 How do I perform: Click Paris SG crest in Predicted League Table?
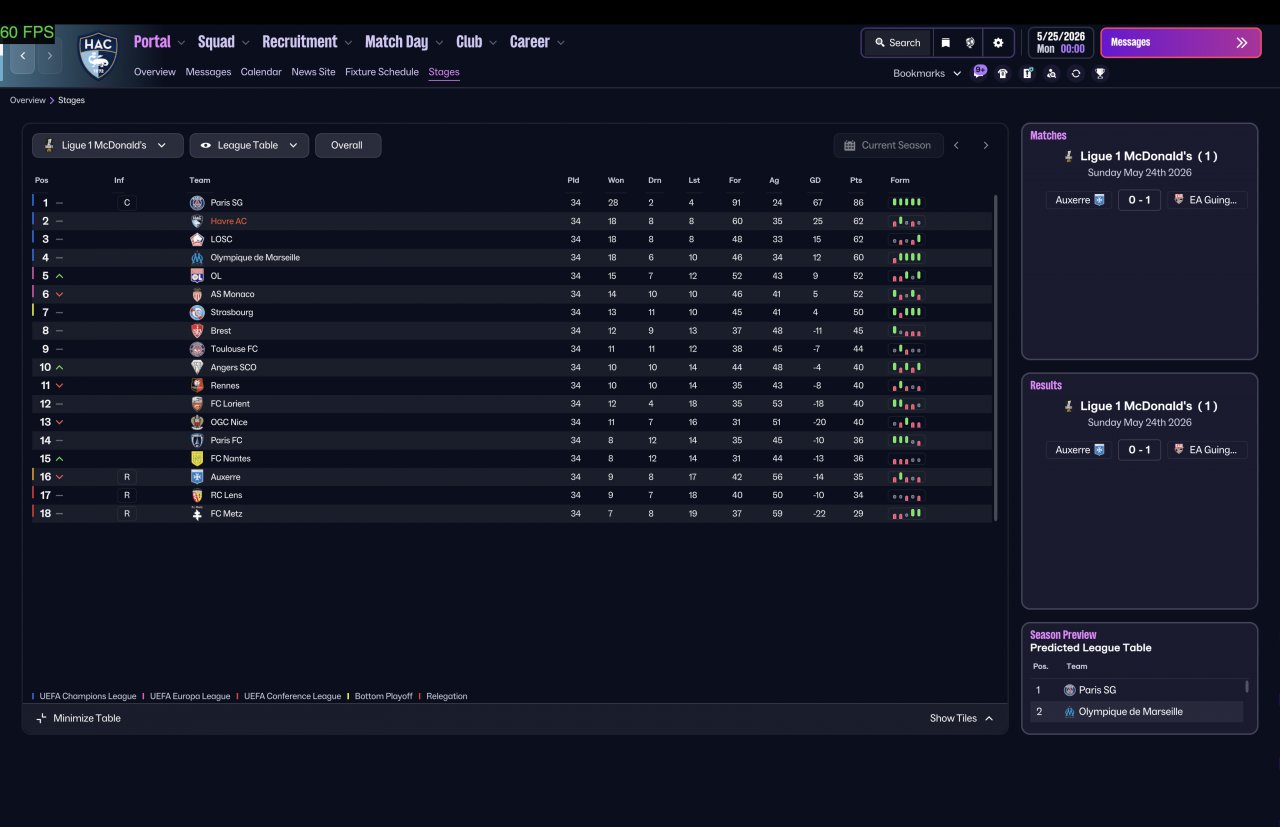pyautogui.click(x=1070, y=690)
